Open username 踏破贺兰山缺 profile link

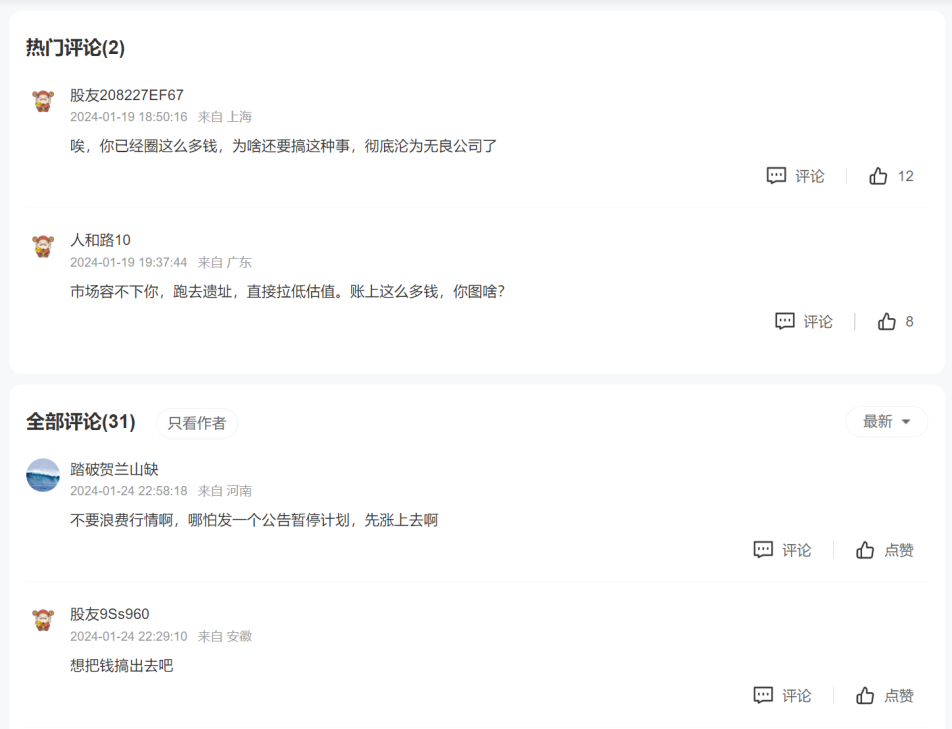tap(114, 469)
